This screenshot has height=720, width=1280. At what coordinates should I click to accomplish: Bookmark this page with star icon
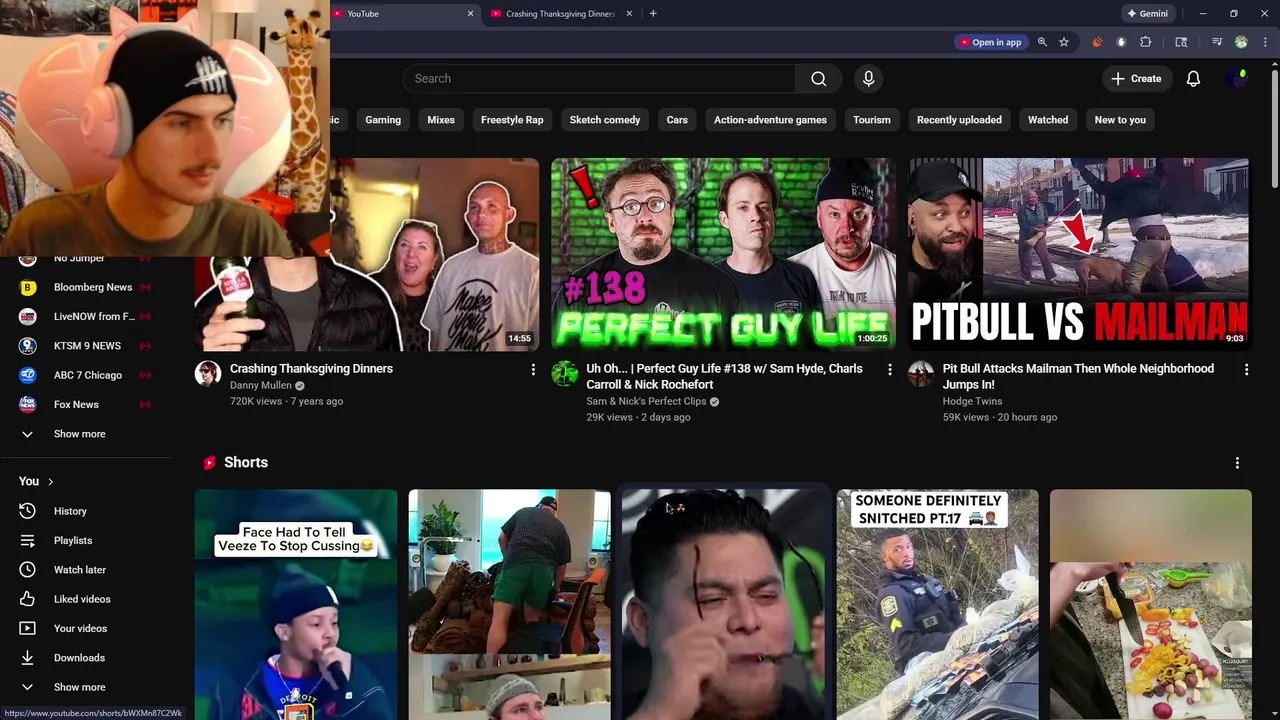click(x=1064, y=42)
